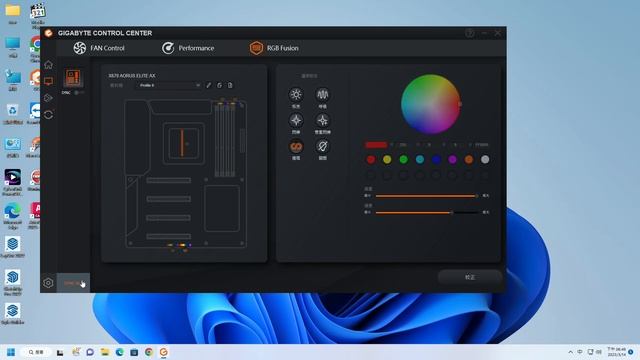The height and width of the screenshot is (360, 640).
Task: Click the orange monitor icon in sidebar
Action: [49, 81]
